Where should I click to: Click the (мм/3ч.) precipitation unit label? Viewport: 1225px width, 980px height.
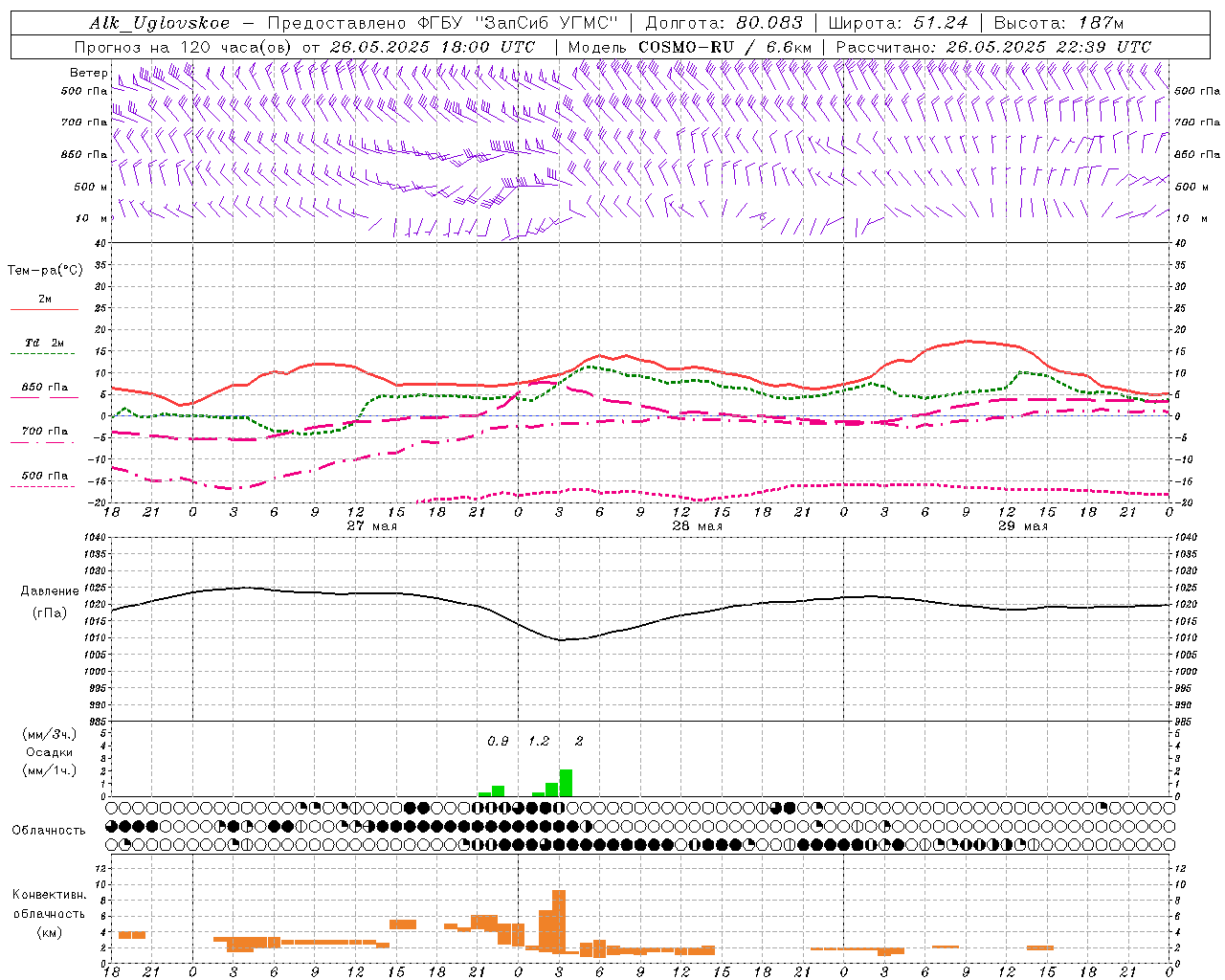[50, 734]
